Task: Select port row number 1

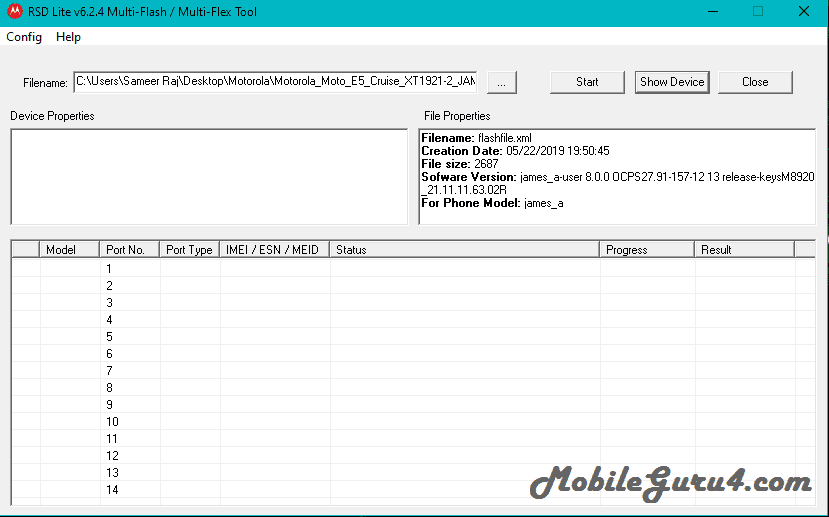Action: pyautogui.click(x=413, y=269)
